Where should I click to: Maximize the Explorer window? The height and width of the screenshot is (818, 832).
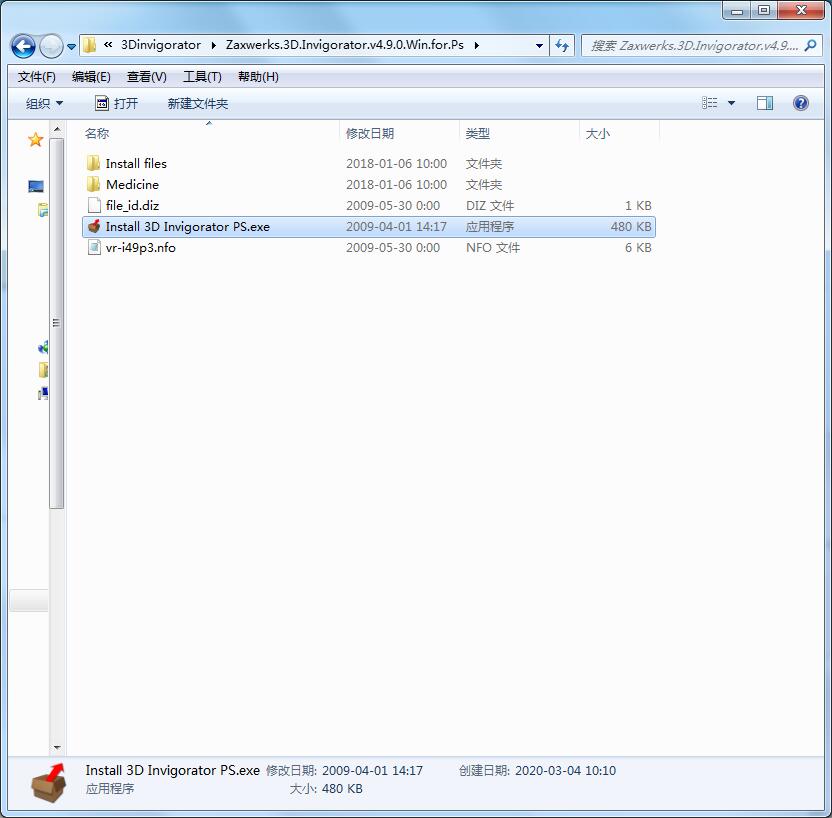click(763, 11)
